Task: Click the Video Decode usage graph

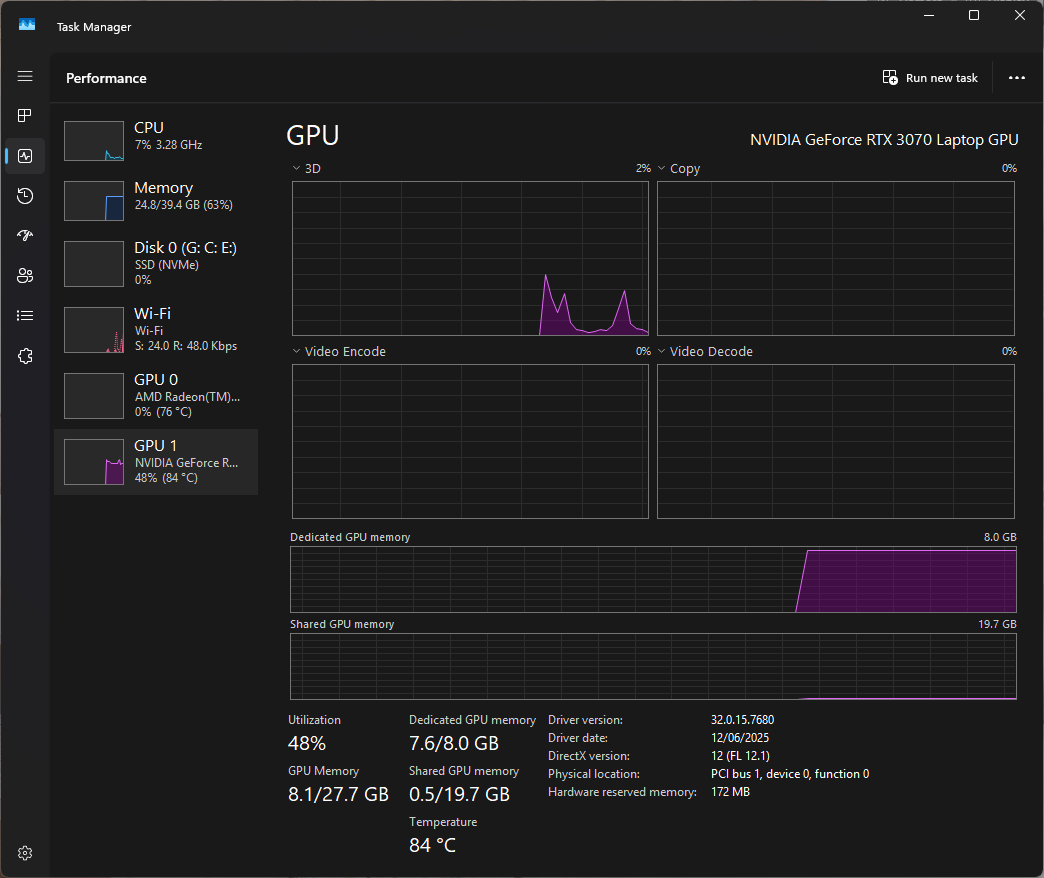Action: [x=836, y=441]
